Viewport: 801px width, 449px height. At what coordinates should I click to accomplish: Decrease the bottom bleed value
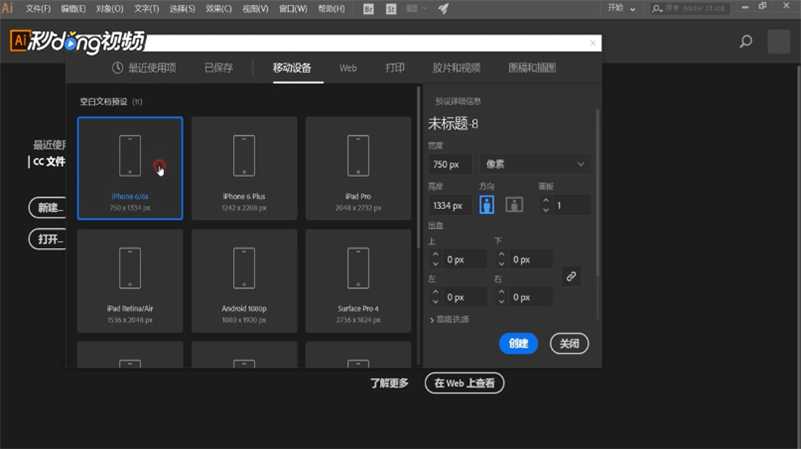pyautogui.click(x=501, y=264)
